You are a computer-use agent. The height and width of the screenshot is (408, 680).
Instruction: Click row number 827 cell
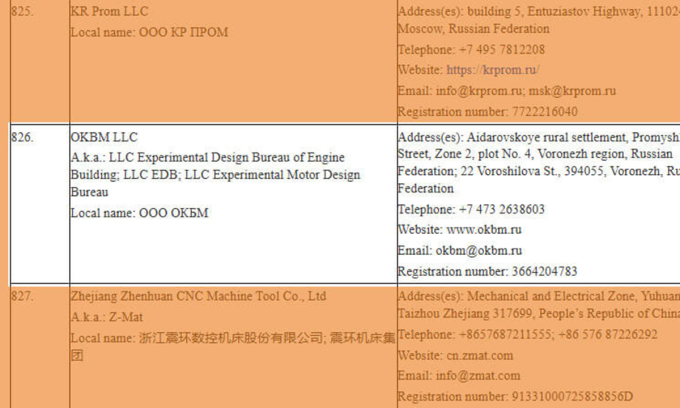point(22,296)
